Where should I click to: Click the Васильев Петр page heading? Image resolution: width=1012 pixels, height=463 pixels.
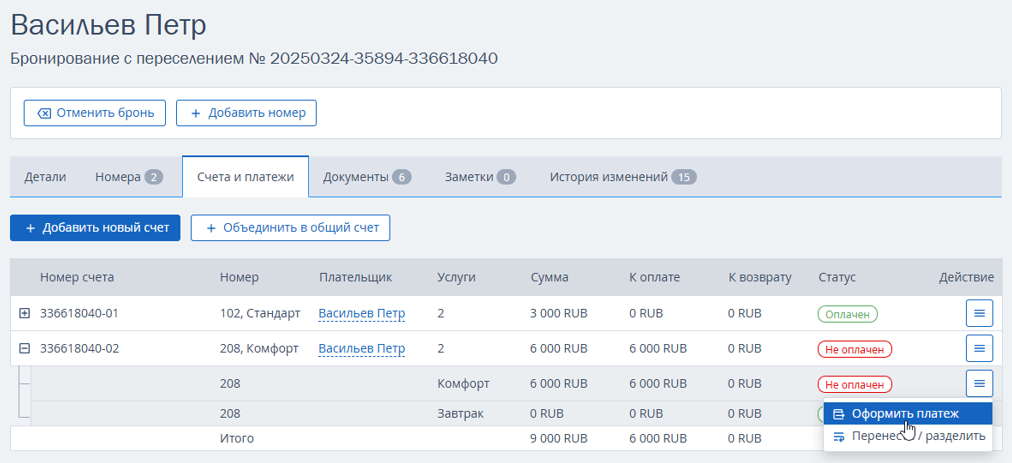(108, 26)
